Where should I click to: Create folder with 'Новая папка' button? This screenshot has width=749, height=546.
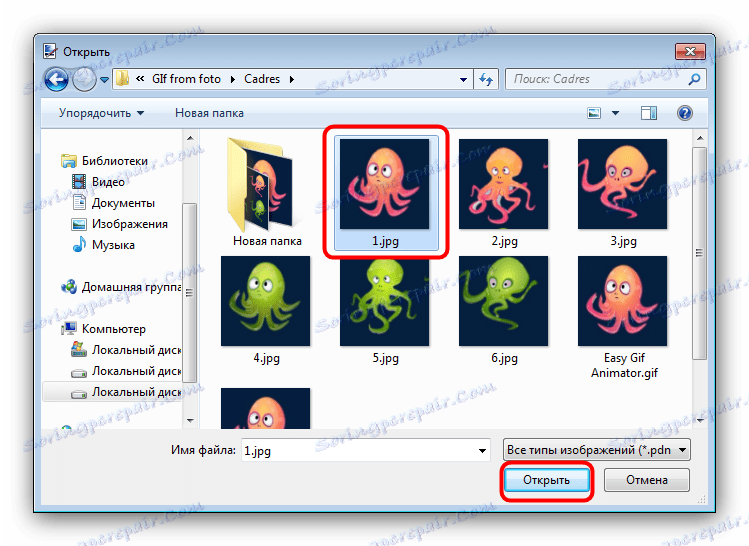[x=209, y=113]
